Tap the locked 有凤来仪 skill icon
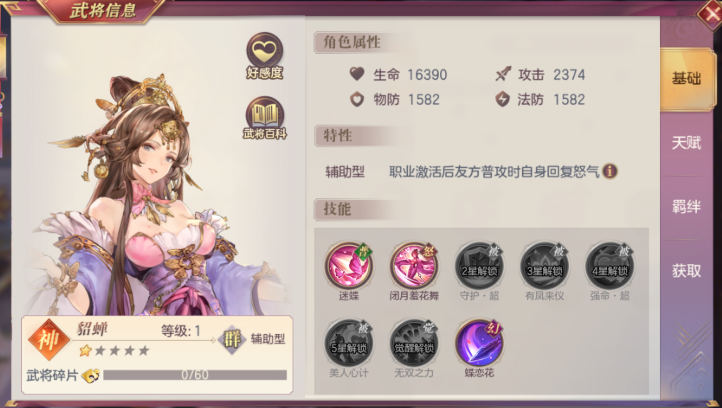This screenshot has width=722, height=408. [x=544, y=266]
